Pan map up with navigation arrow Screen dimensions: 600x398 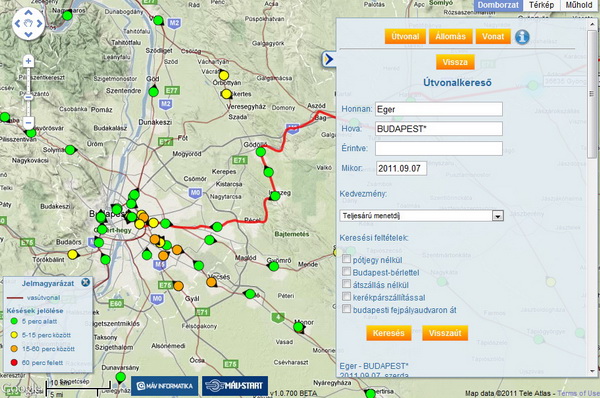point(28,13)
